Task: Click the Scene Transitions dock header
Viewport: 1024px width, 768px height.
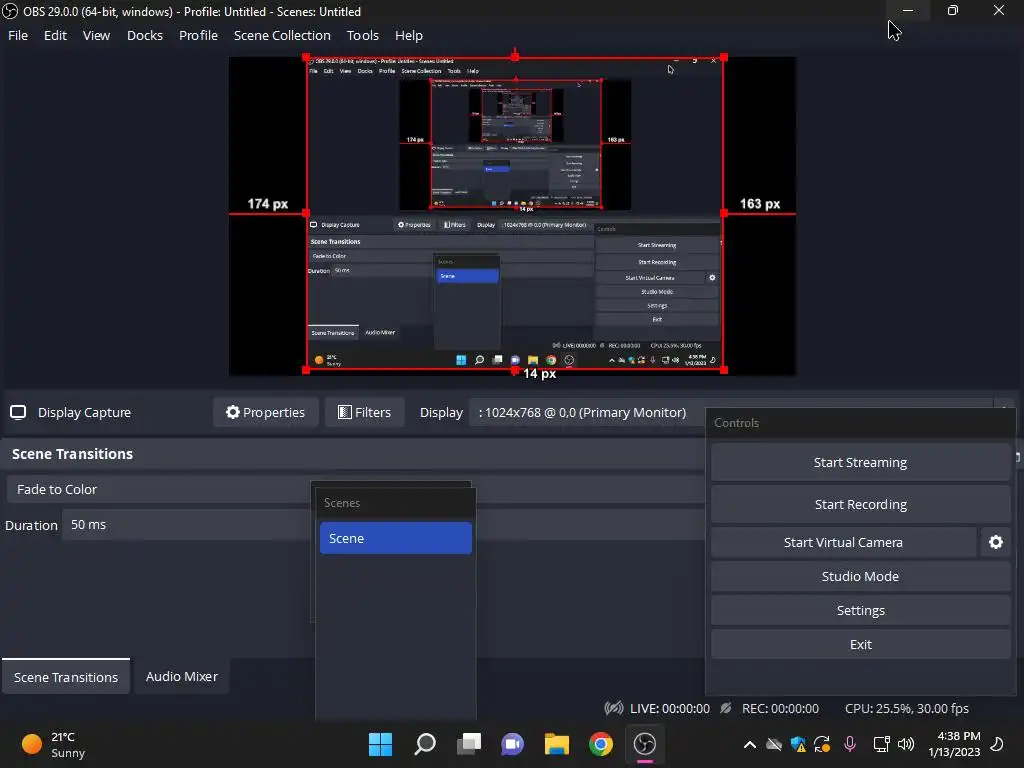Action: tap(72, 454)
